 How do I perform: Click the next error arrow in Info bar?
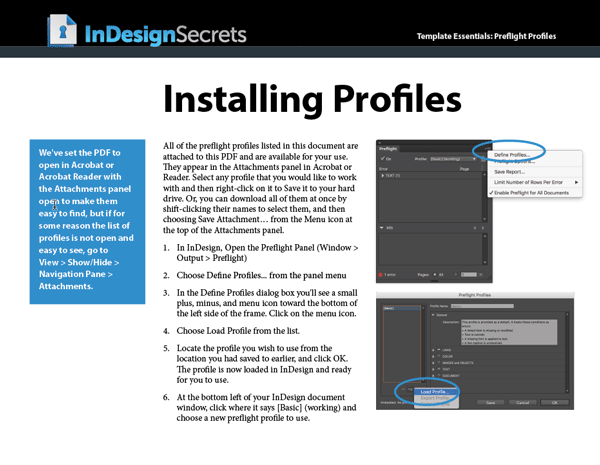pos(483,228)
